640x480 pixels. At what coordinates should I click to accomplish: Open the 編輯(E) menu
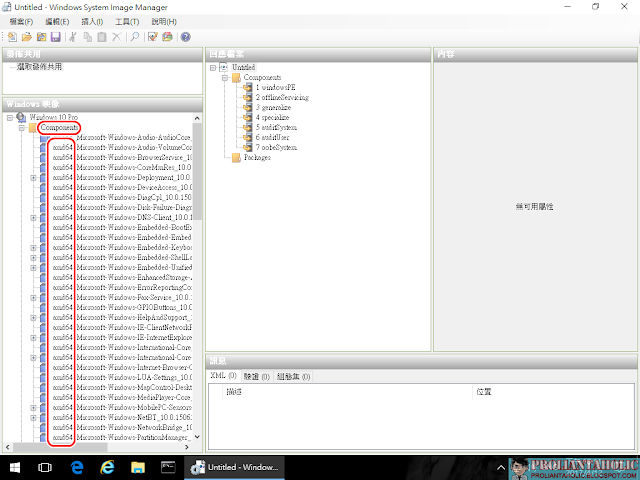[x=57, y=22]
